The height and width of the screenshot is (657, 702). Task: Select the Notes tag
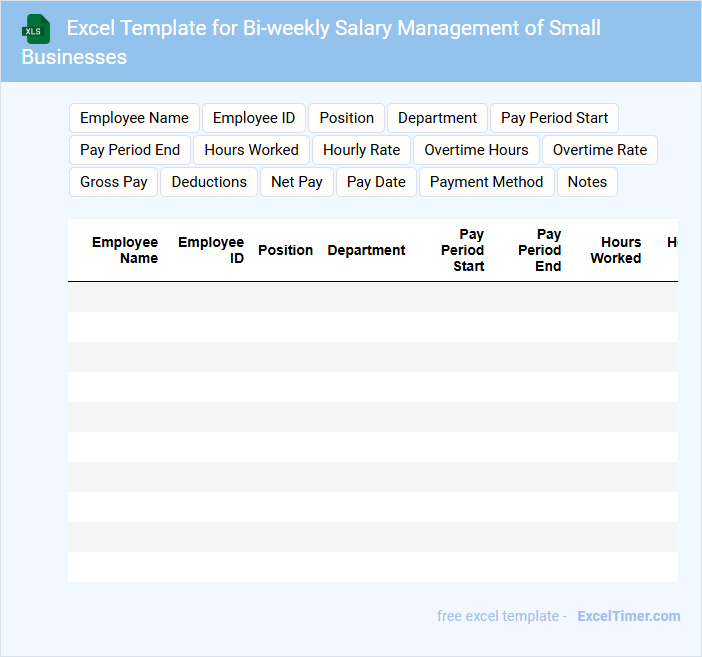click(x=587, y=182)
